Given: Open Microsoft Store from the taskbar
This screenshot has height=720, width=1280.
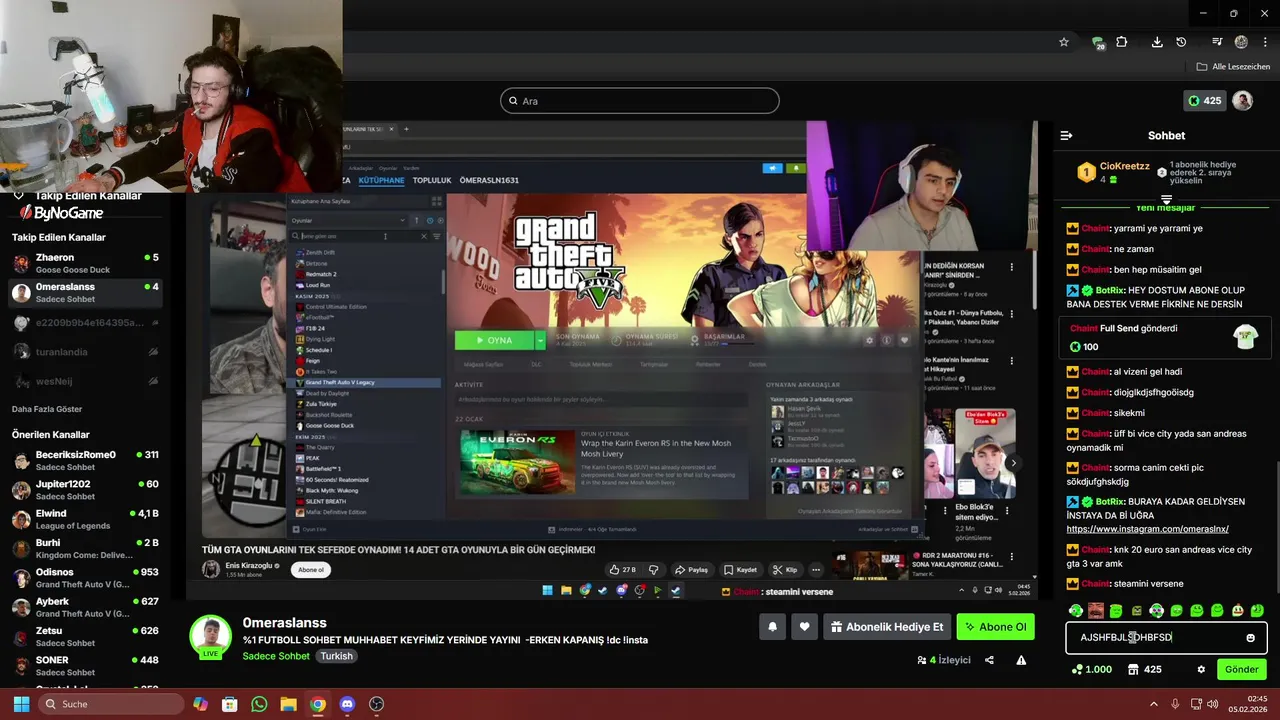Looking at the screenshot, I should click(x=229, y=704).
